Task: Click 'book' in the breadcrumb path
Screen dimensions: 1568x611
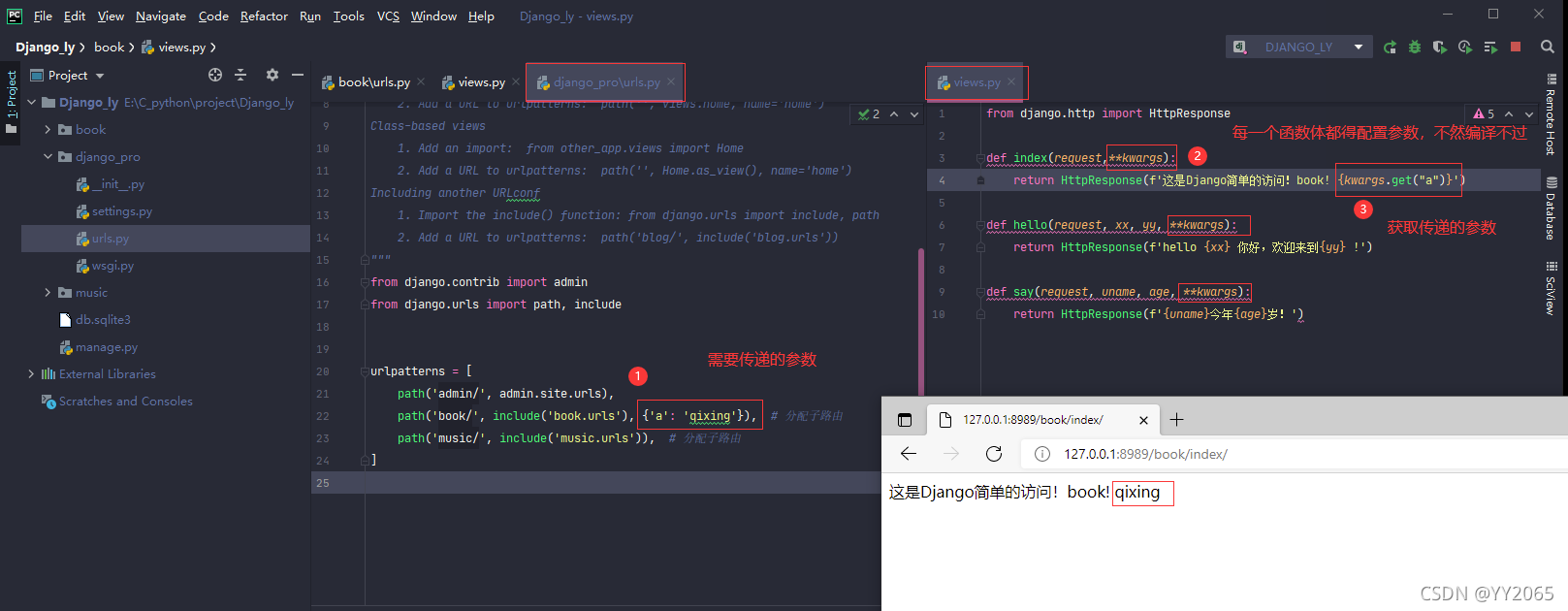Action: tap(109, 47)
